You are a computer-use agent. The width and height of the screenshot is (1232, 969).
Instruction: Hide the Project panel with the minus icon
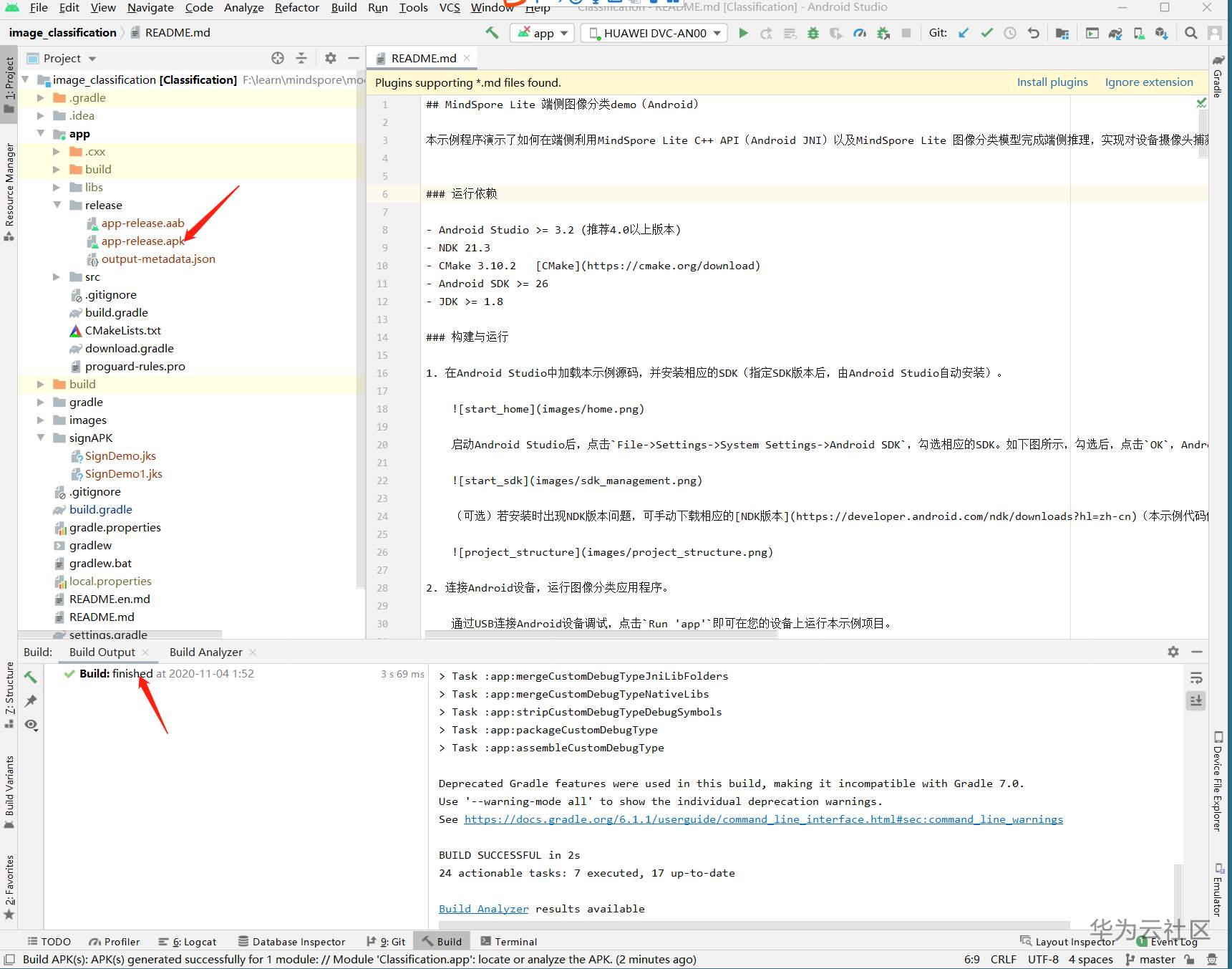[353, 58]
